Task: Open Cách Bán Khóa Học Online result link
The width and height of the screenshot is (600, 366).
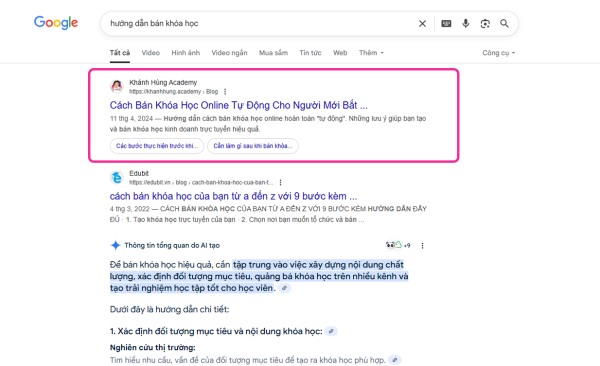Action: coord(238,105)
